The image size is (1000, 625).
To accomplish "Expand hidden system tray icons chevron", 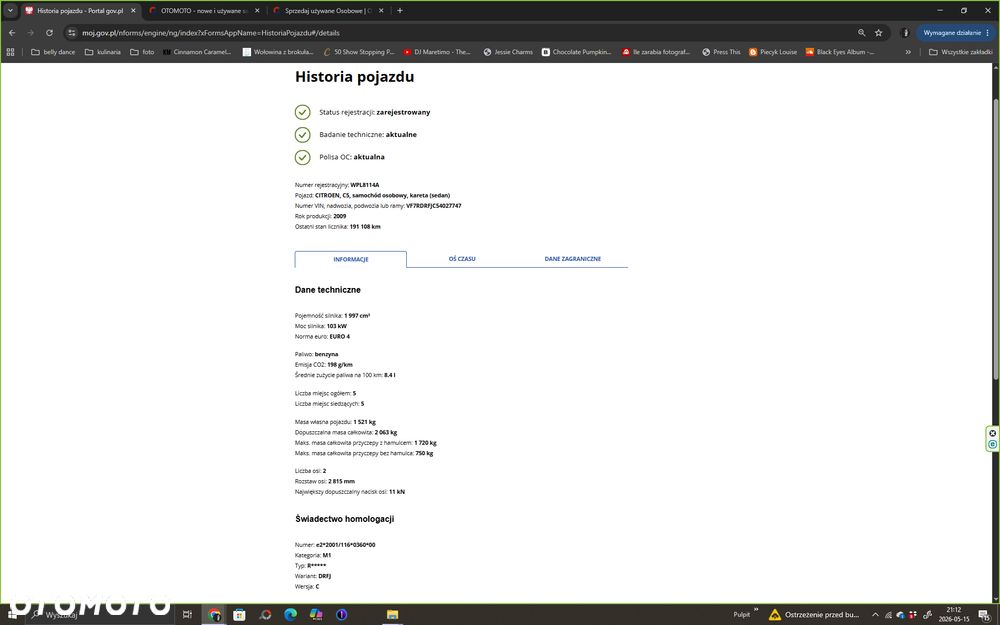I will [875, 615].
